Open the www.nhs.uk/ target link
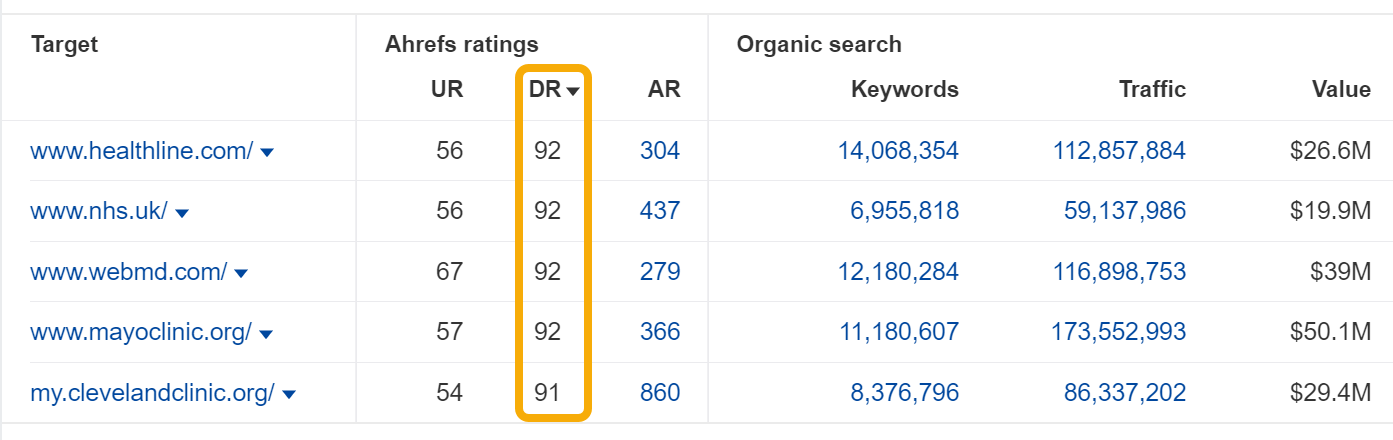The image size is (1393, 440). click(x=98, y=211)
